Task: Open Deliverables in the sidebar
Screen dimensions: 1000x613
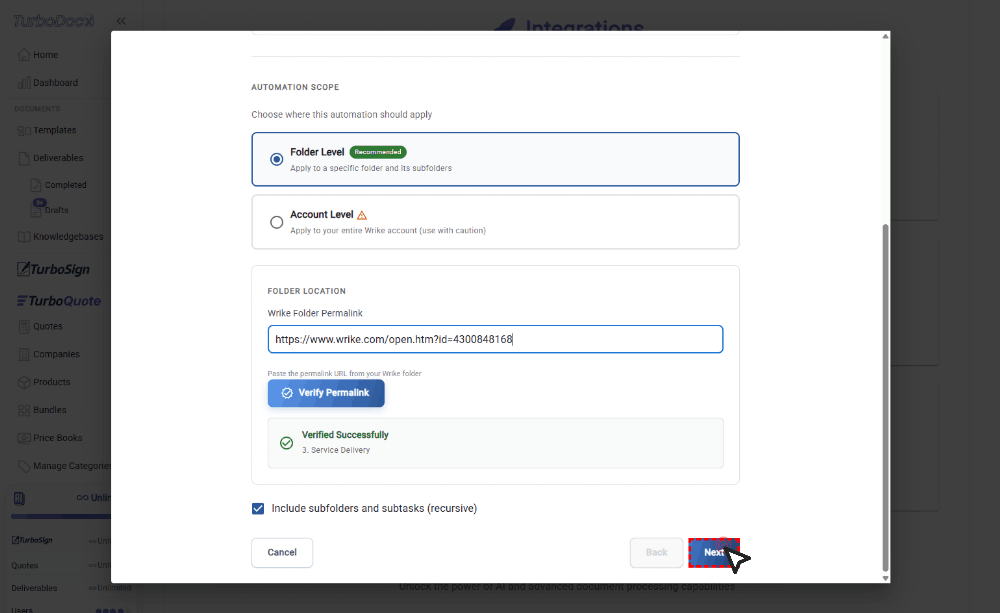Action: 60,157
